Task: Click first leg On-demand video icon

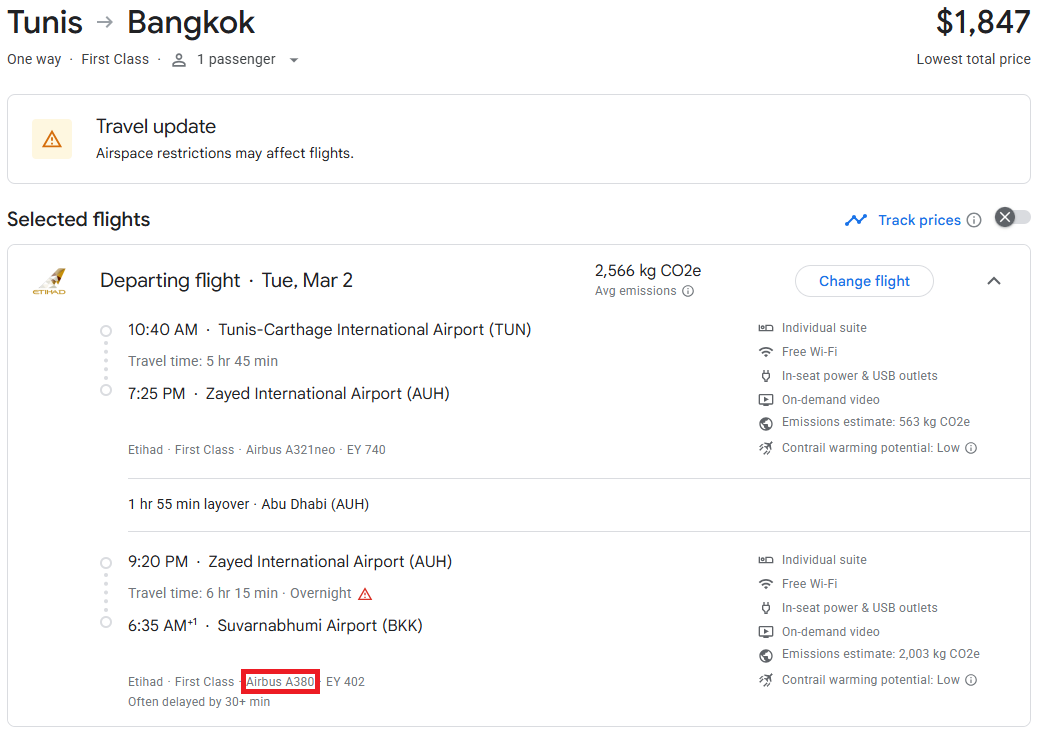Action: pos(765,399)
